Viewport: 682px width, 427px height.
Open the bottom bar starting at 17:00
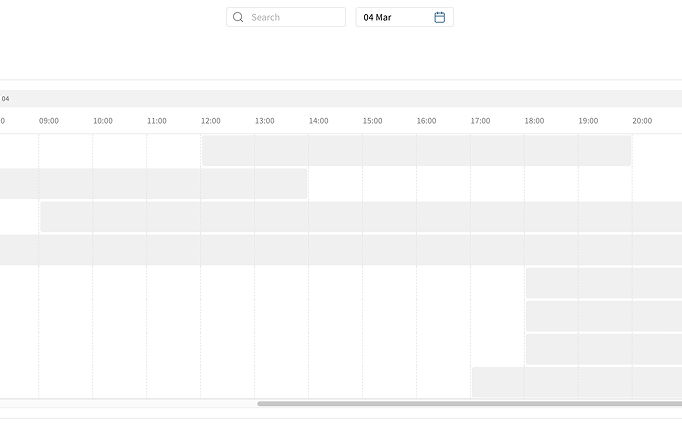[576, 382]
